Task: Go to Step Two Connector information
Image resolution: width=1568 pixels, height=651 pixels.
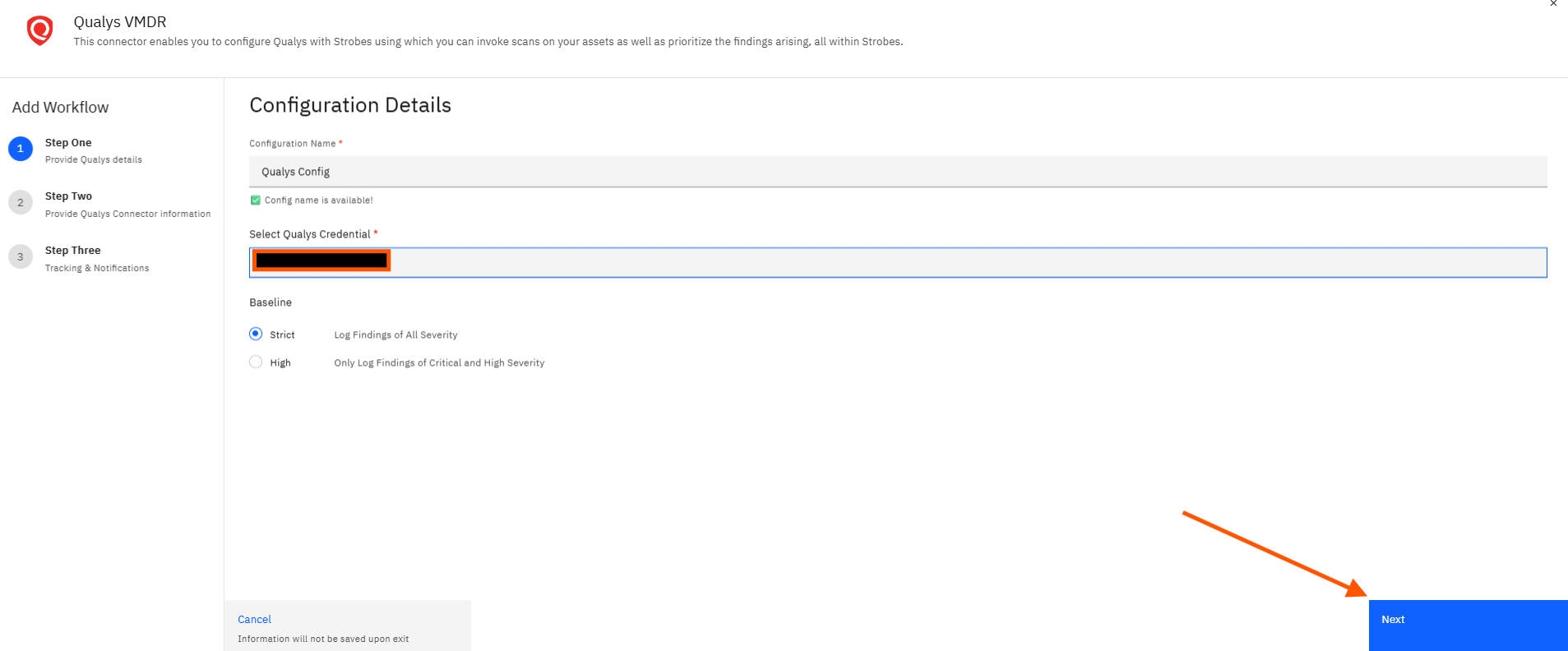Action: pyautogui.click(x=127, y=205)
